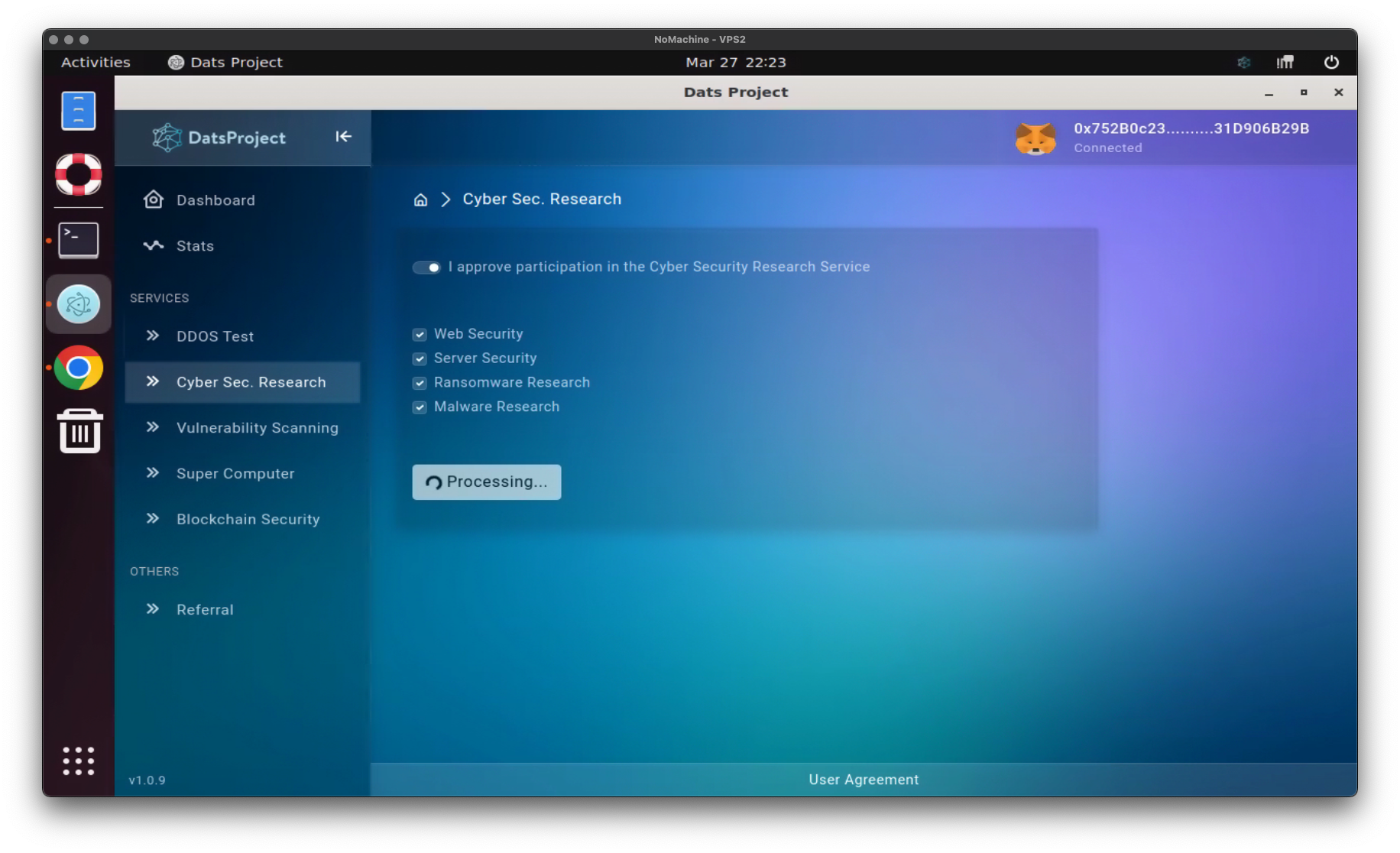Click the network icon in top bar
1400x853 pixels.
click(1285, 63)
